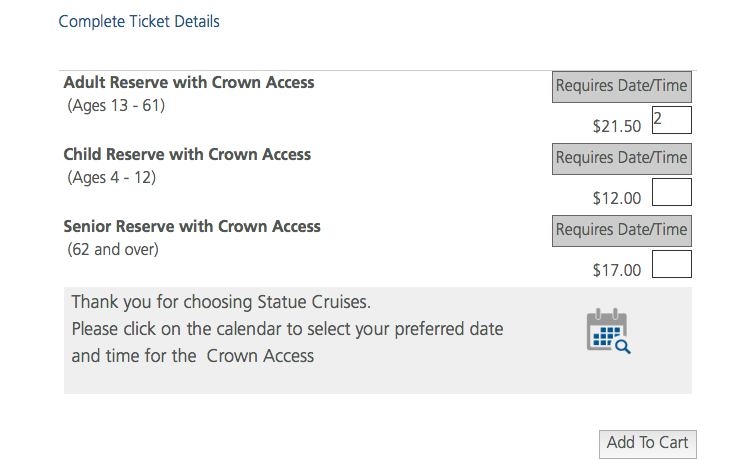
Task: Click Requires Date/Time for Adult Reserve
Action: coord(622,87)
